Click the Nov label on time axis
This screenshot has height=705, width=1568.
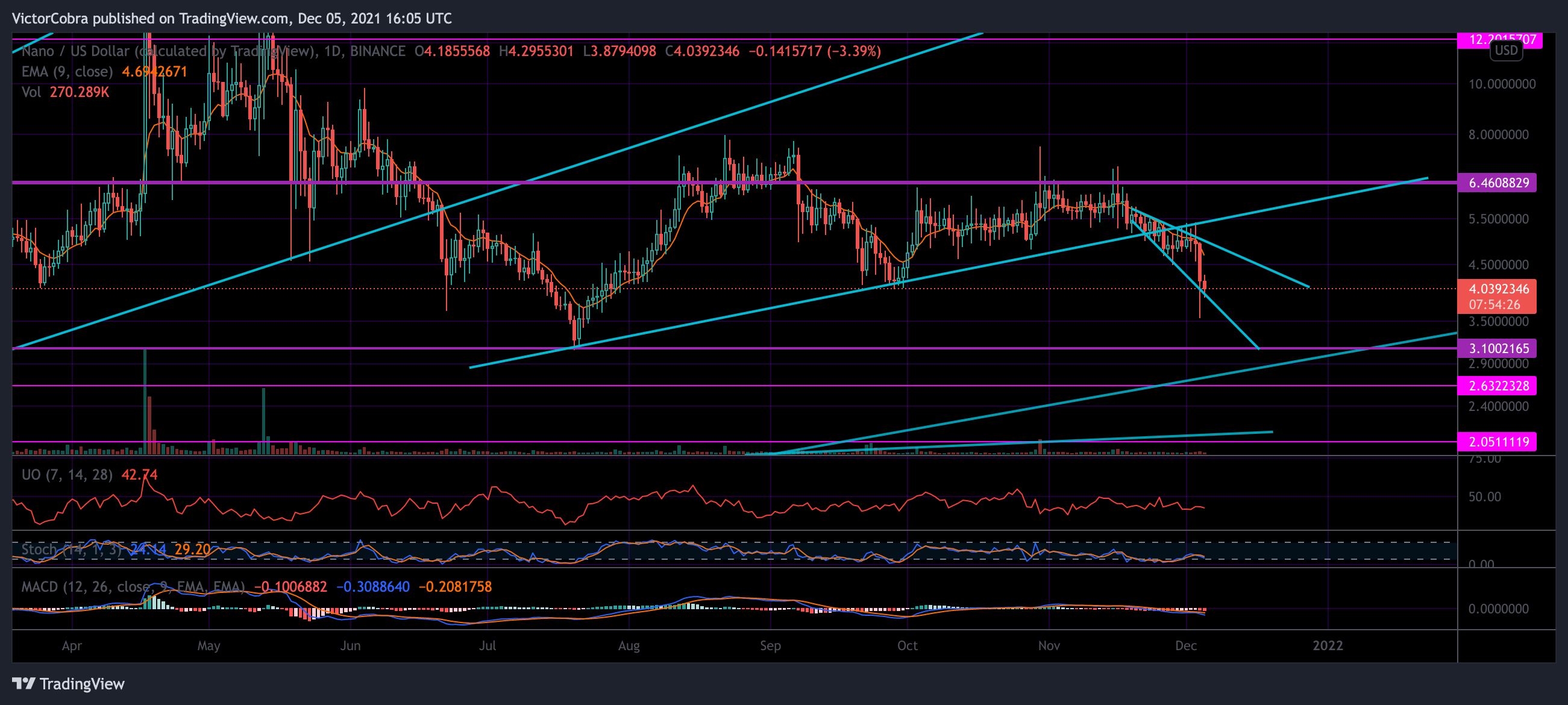click(x=1049, y=645)
